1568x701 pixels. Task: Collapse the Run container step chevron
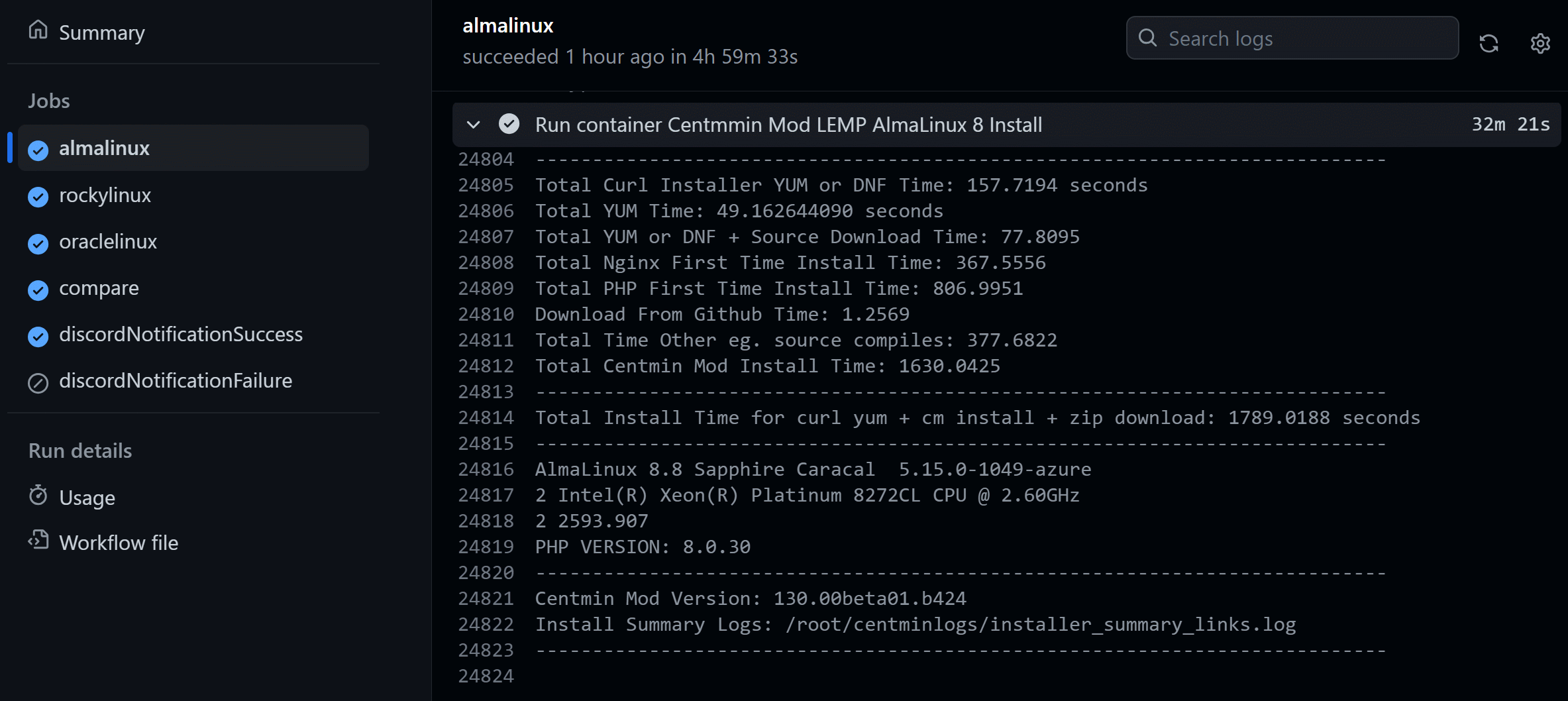coord(473,125)
